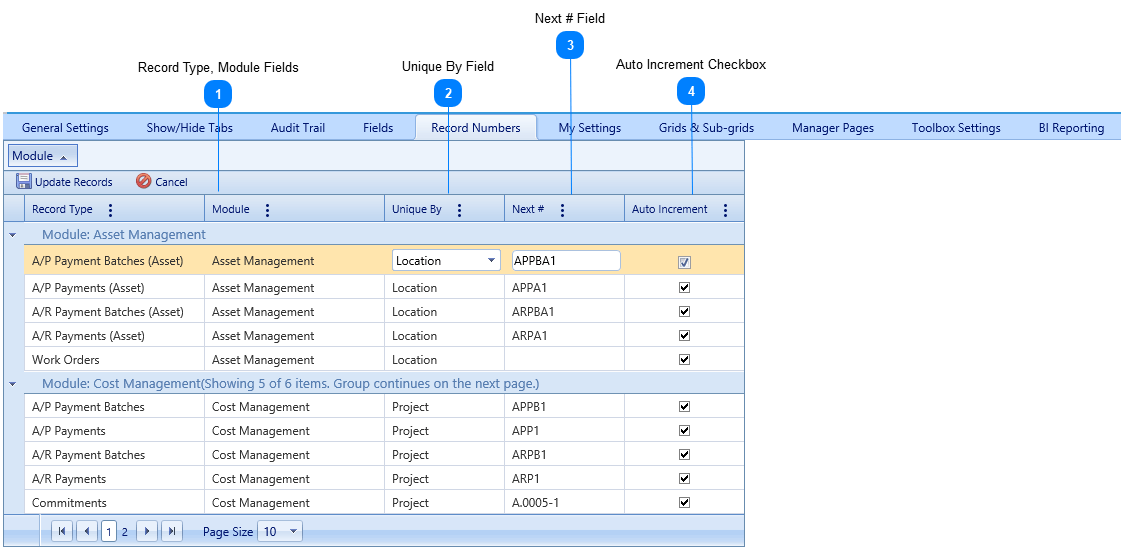Viewport: 1124px width, 557px height.
Task: Click the ARP1 Next # cell
Action: point(565,478)
